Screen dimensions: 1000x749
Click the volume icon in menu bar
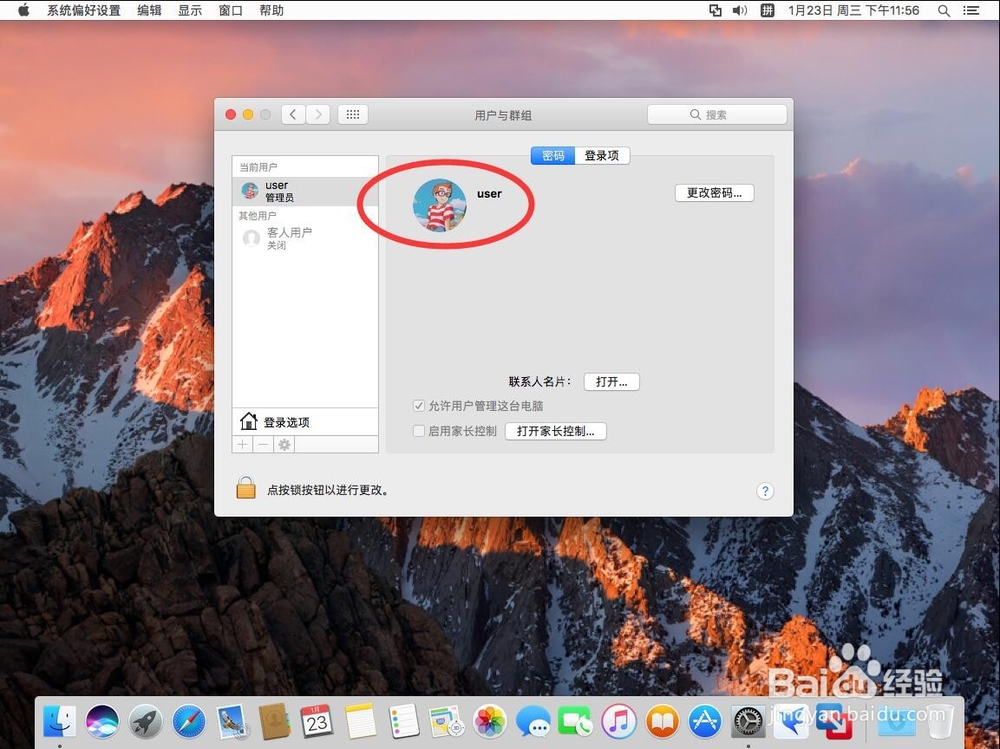point(738,10)
